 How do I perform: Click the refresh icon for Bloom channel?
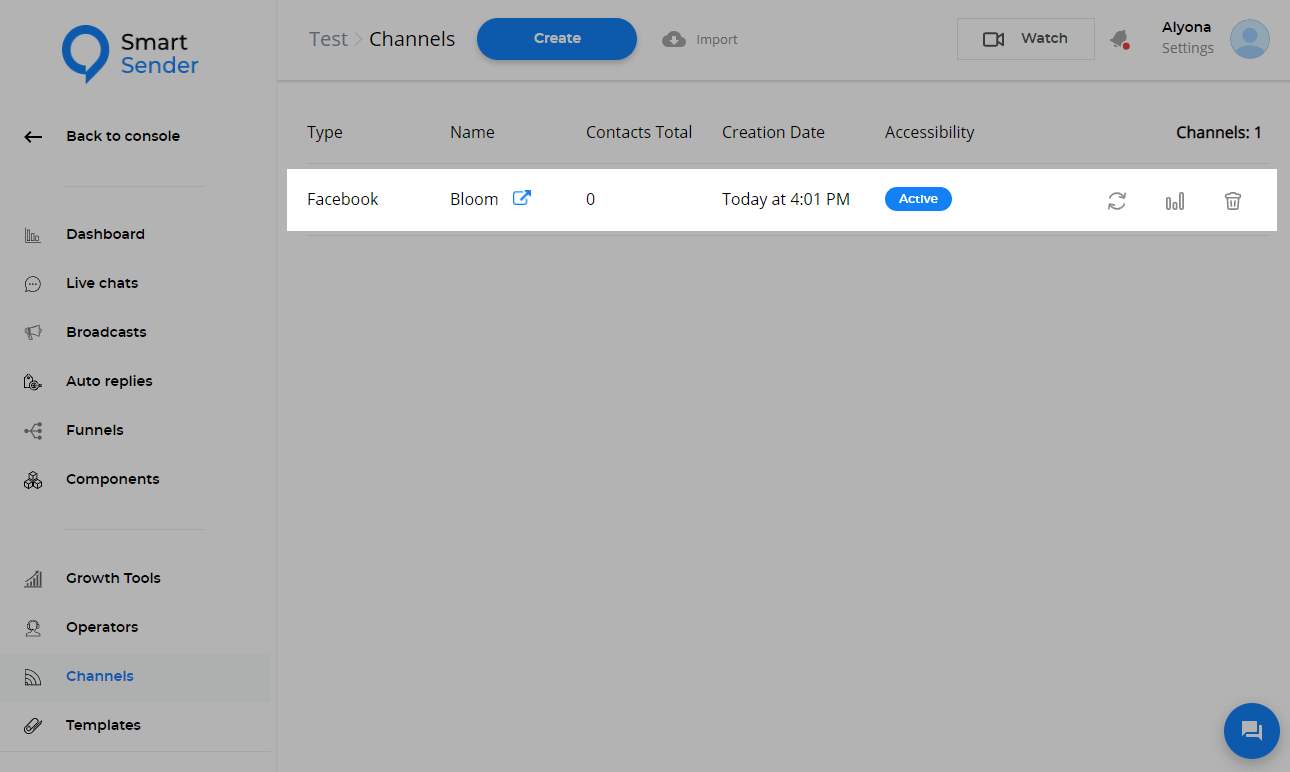coord(1117,201)
